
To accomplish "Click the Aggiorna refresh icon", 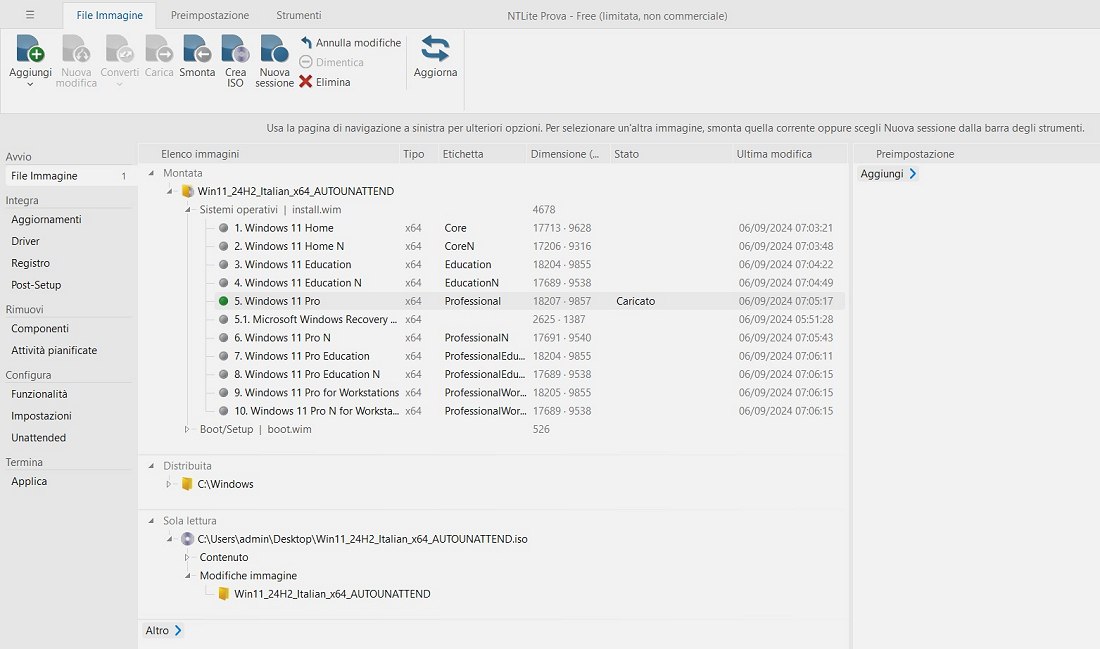I will 435,49.
